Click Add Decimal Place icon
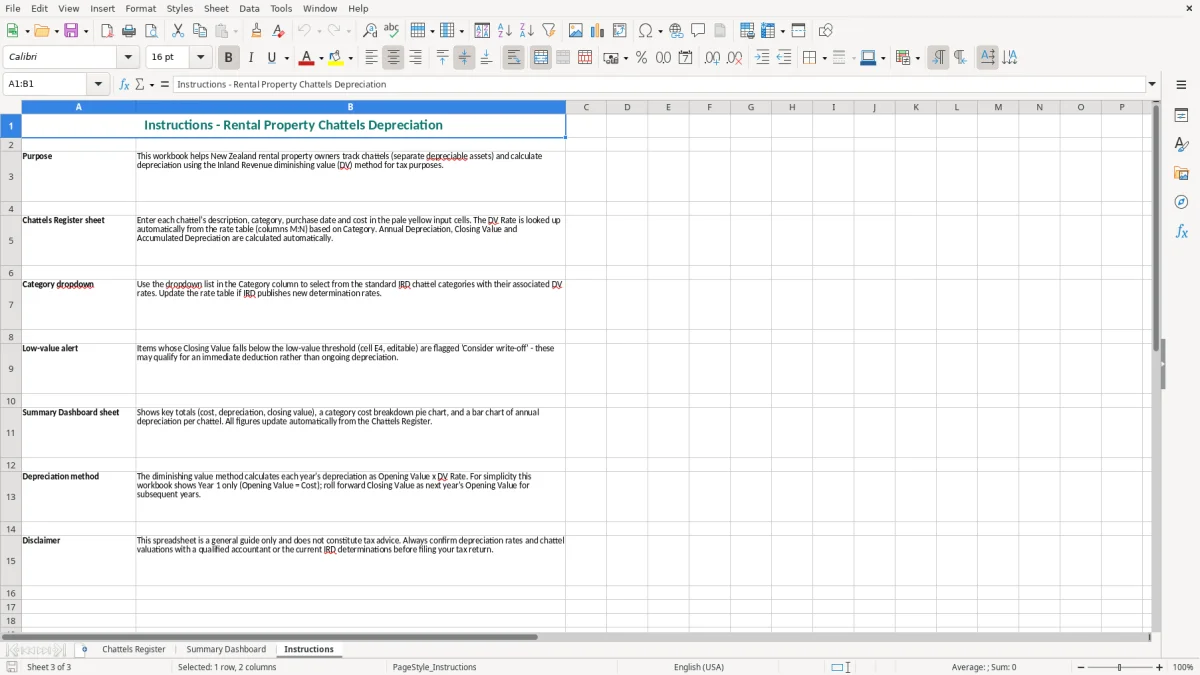The height and width of the screenshot is (675, 1200). click(x=712, y=58)
